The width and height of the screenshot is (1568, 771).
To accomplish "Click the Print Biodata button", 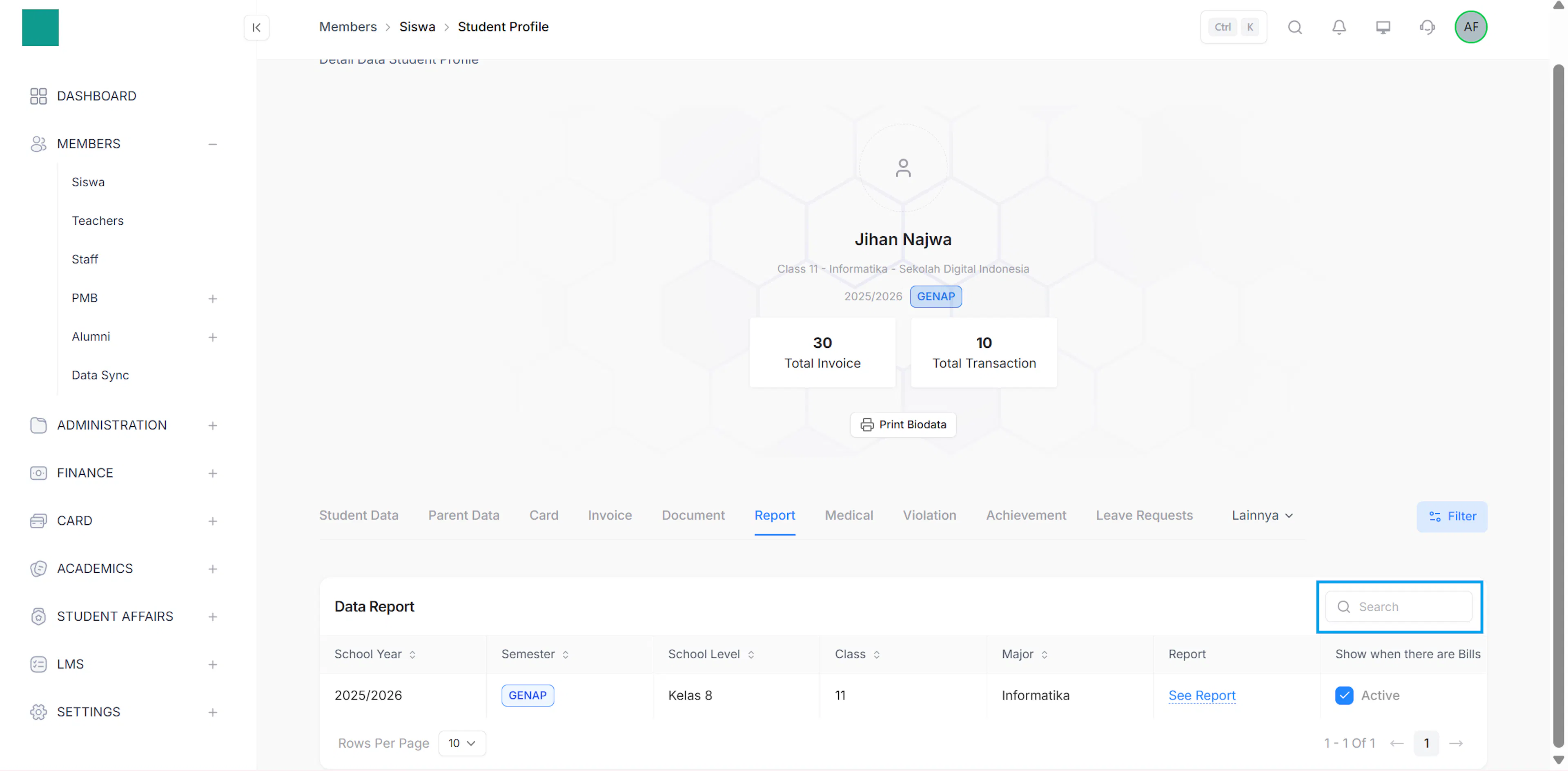I will click(x=903, y=425).
